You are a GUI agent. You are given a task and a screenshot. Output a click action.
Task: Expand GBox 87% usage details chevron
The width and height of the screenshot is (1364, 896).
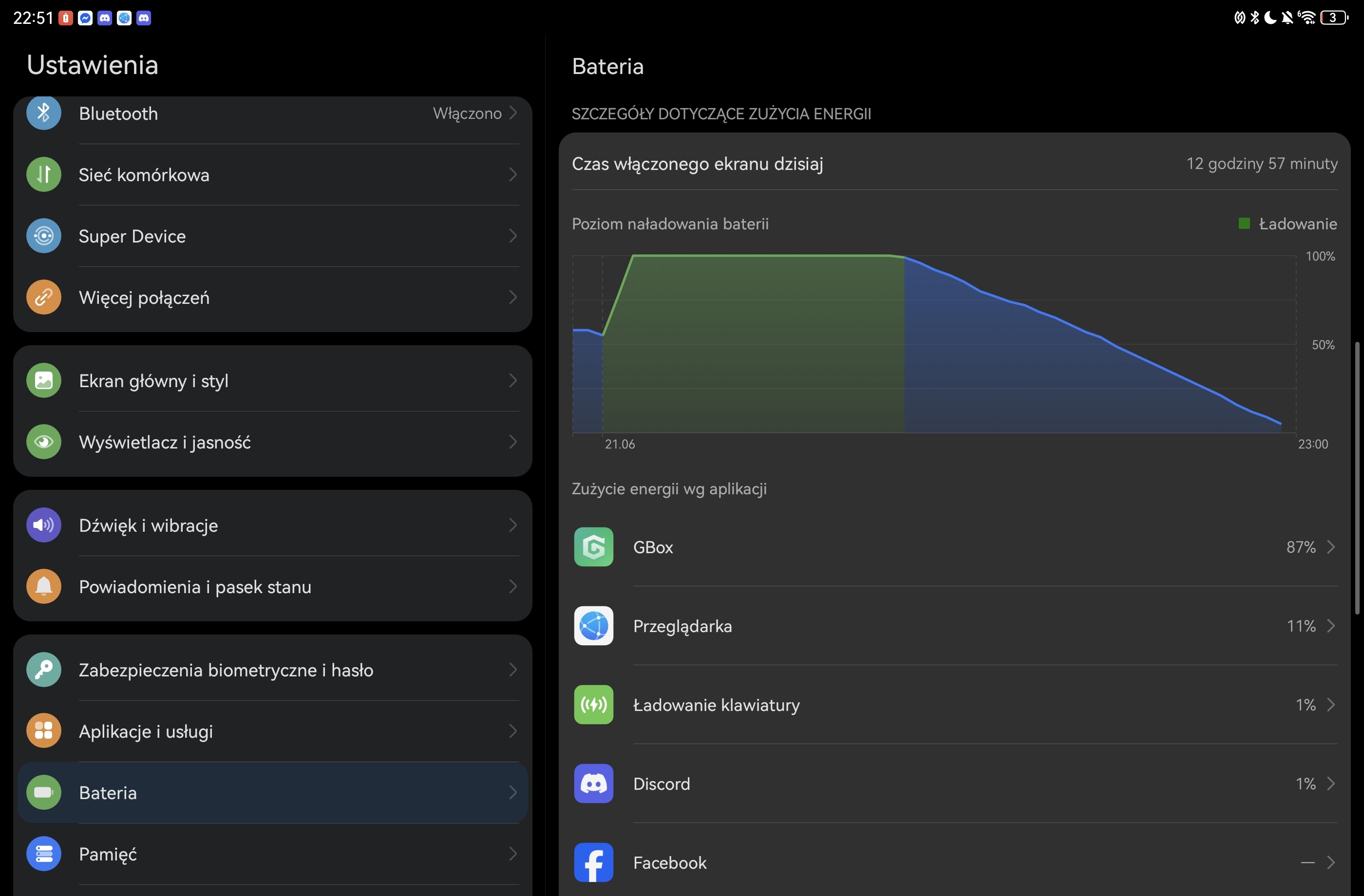click(1331, 547)
